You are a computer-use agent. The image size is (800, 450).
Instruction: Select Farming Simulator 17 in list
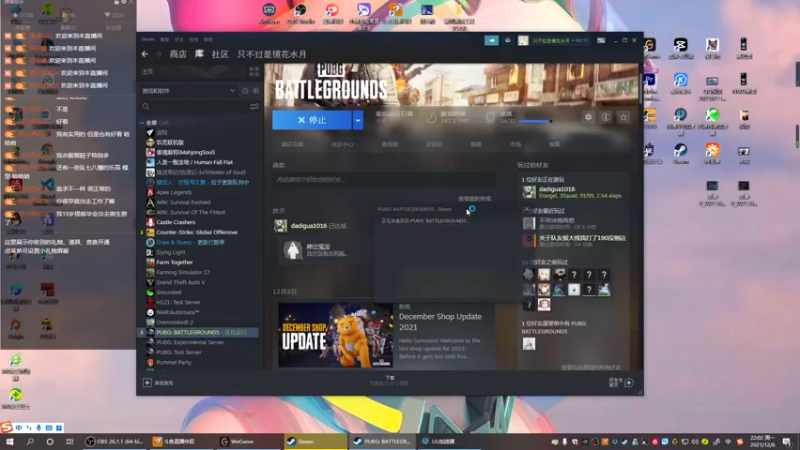tap(183, 272)
